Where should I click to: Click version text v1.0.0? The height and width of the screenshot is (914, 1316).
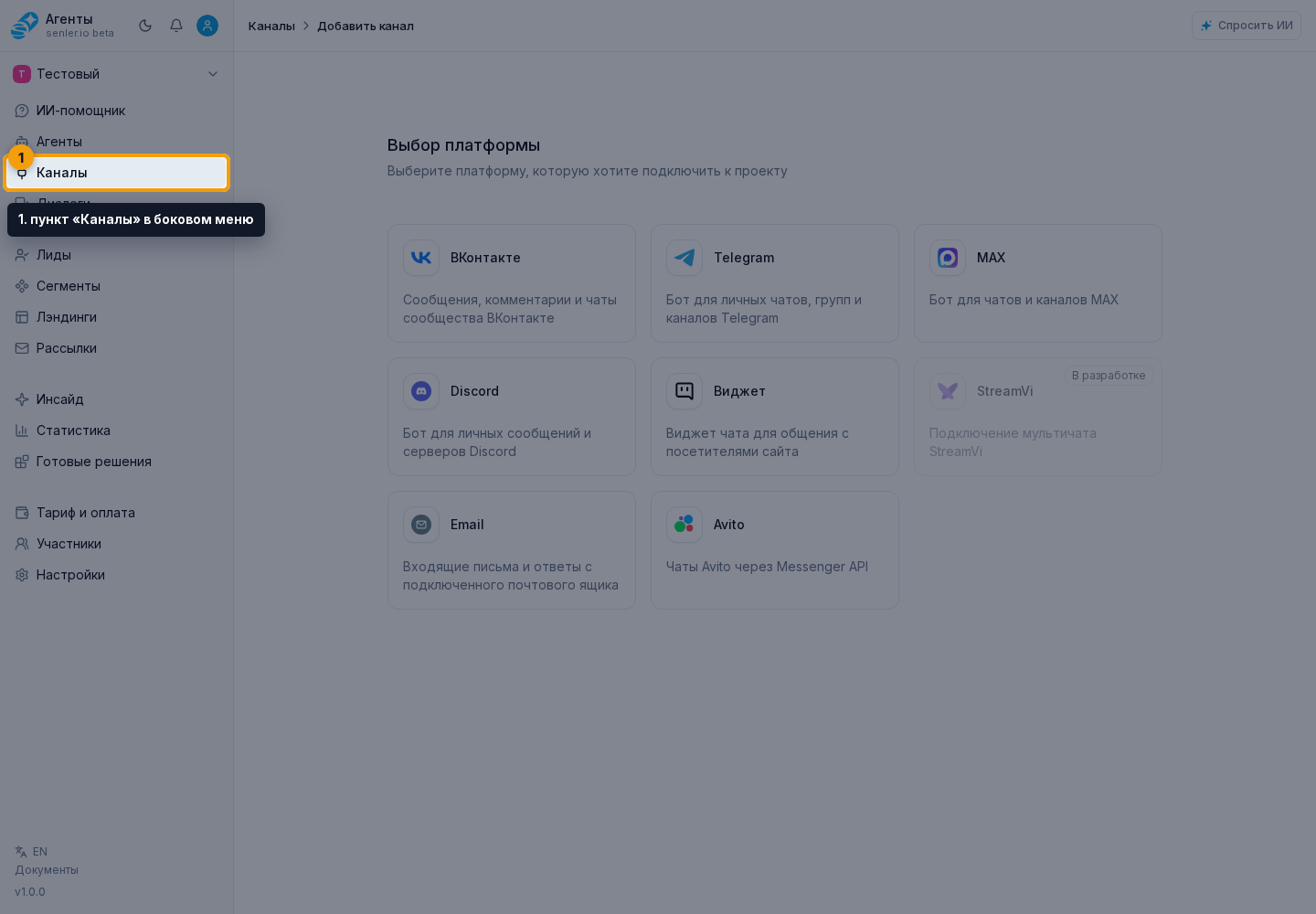click(x=30, y=892)
